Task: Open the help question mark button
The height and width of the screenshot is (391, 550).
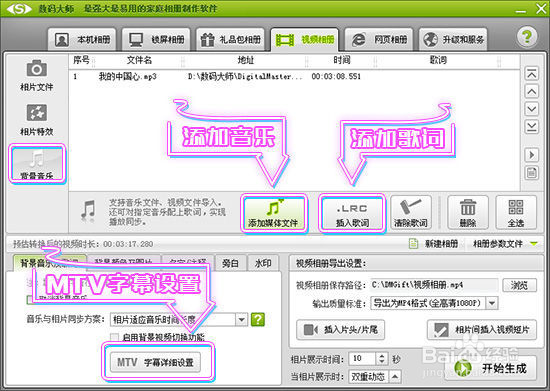Action: click(526, 37)
